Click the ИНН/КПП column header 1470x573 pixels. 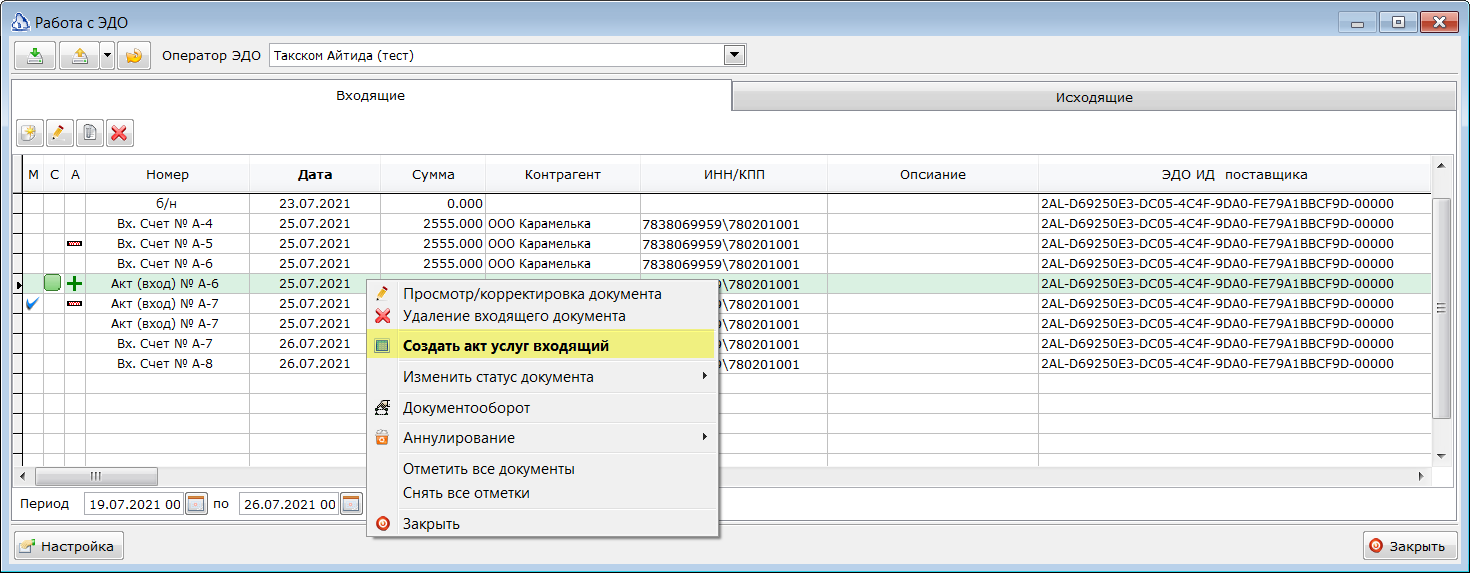pos(734,174)
